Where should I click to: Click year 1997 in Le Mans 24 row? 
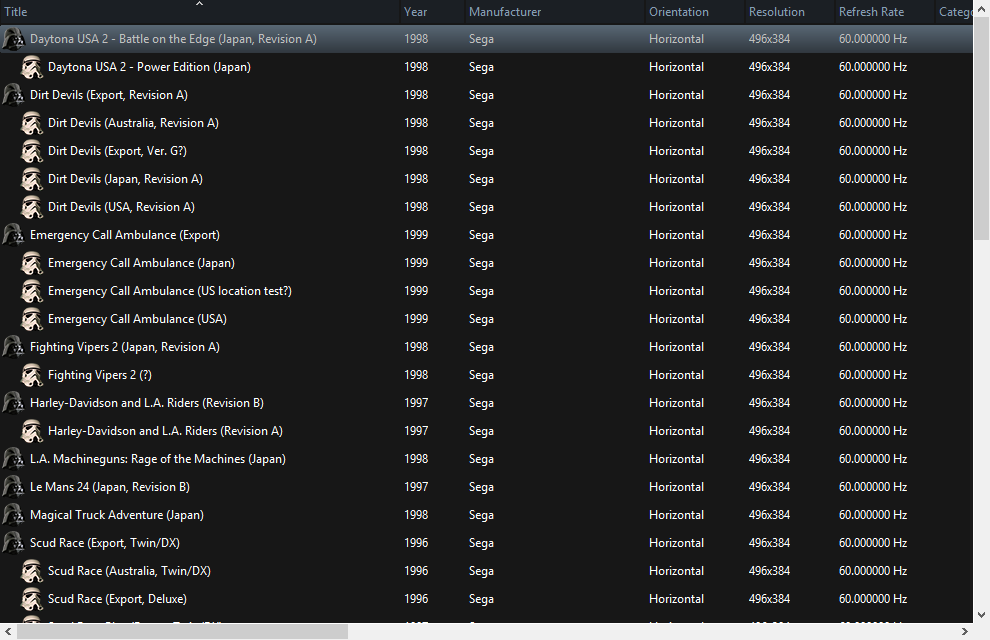(416, 487)
